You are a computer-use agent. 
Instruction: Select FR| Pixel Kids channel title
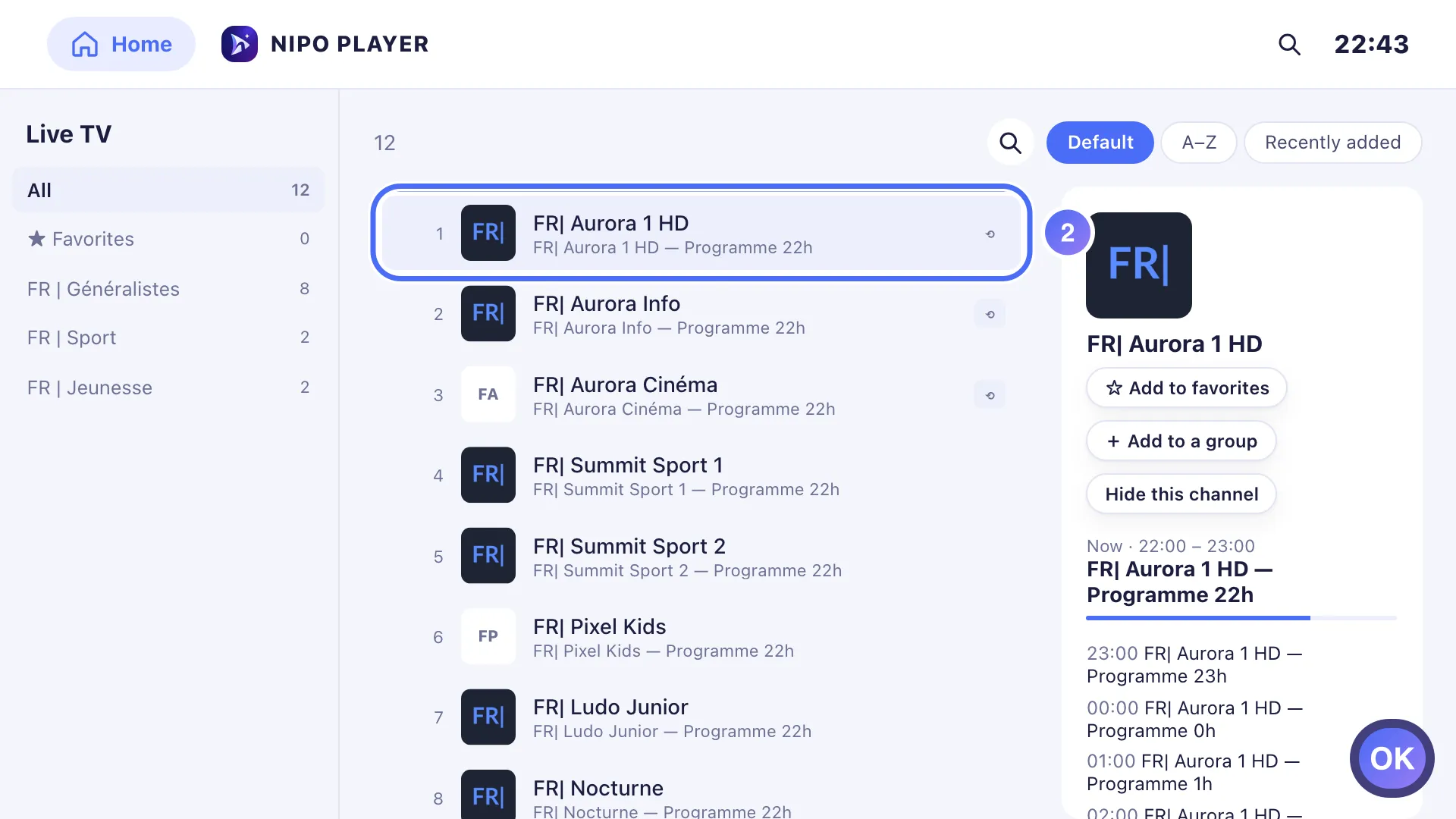(599, 626)
